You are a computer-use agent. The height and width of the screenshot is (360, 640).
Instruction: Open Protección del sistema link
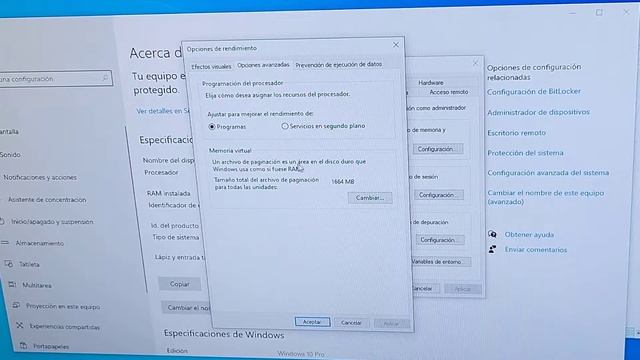[x=525, y=153]
